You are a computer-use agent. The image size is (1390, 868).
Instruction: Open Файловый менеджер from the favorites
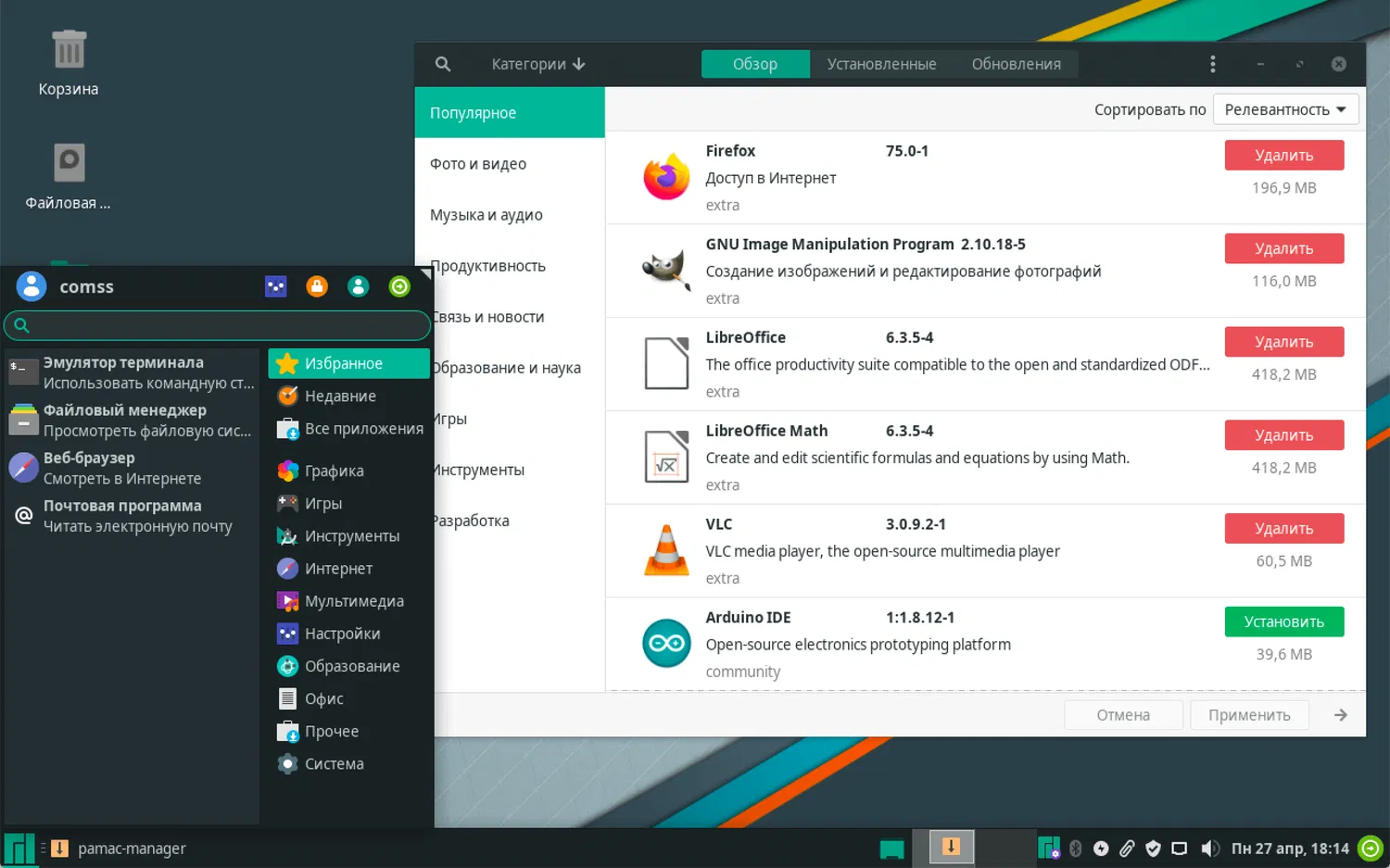pyautogui.click(x=133, y=421)
